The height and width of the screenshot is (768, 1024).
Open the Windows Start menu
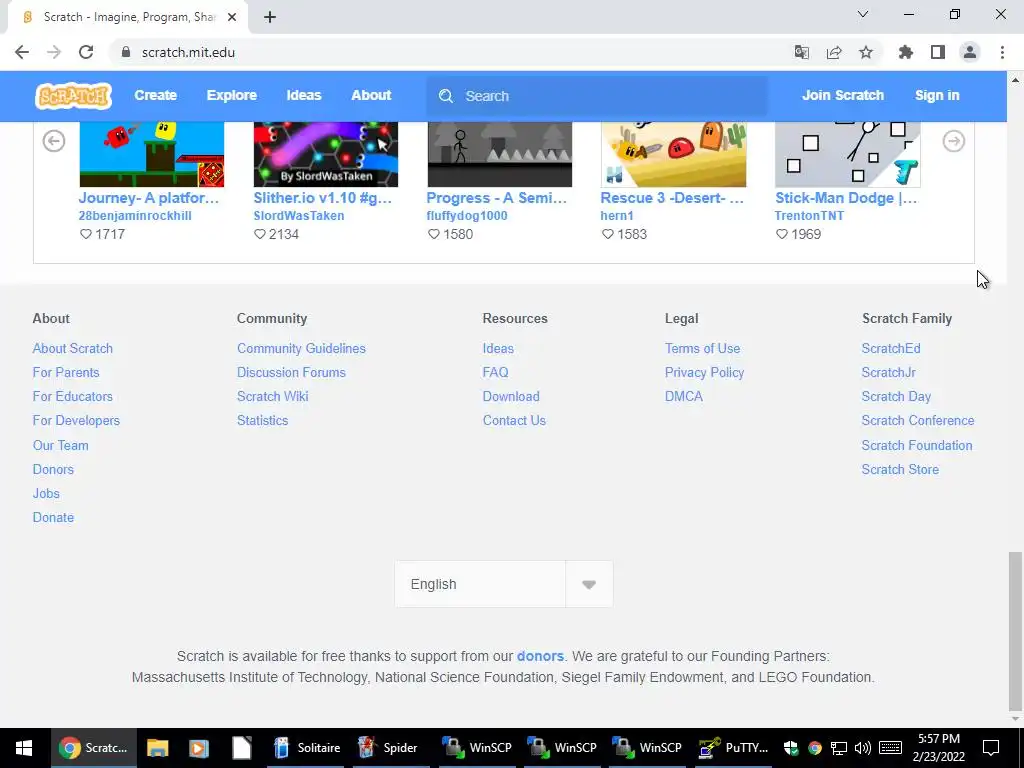24,748
